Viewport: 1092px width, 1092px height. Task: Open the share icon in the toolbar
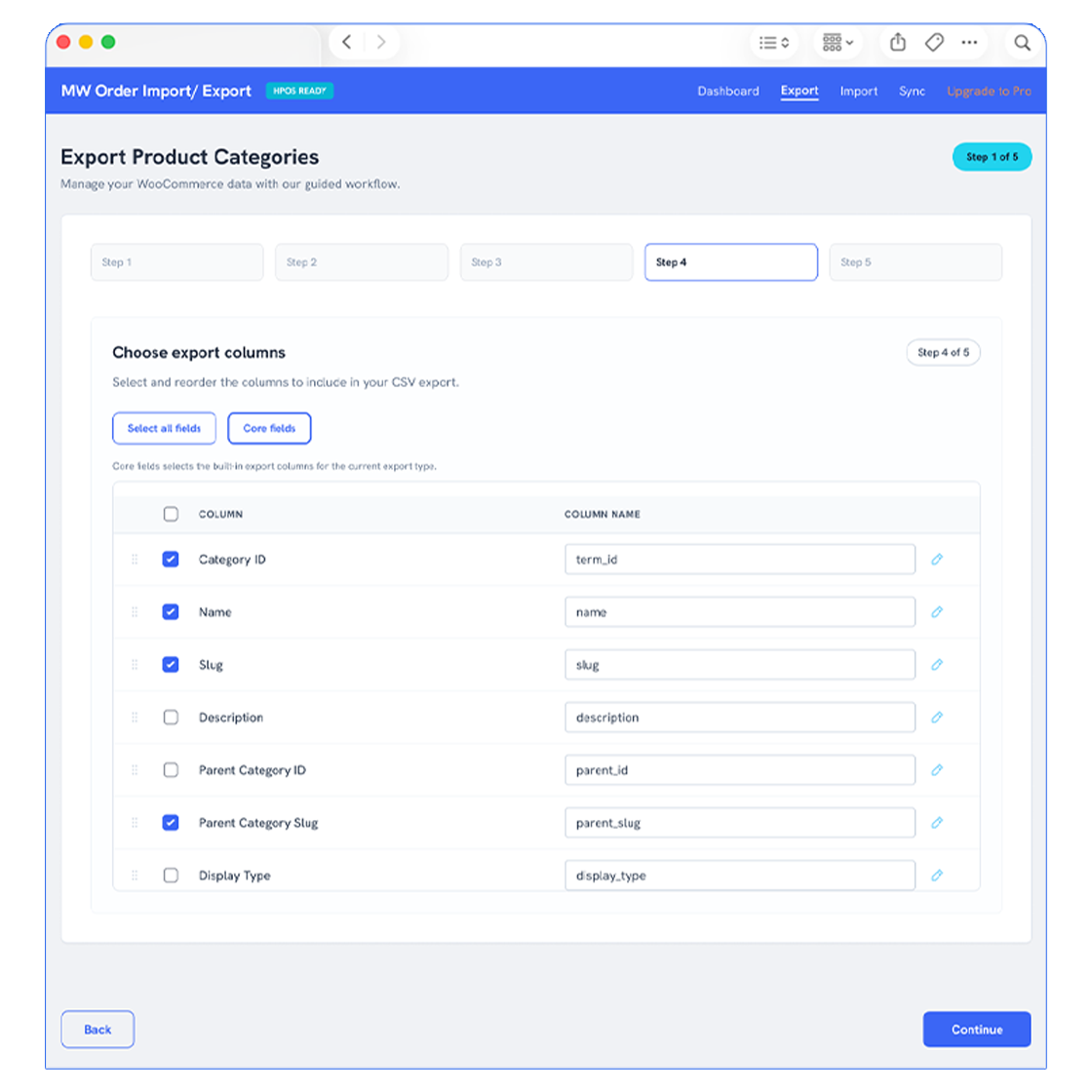tap(898, 43)
